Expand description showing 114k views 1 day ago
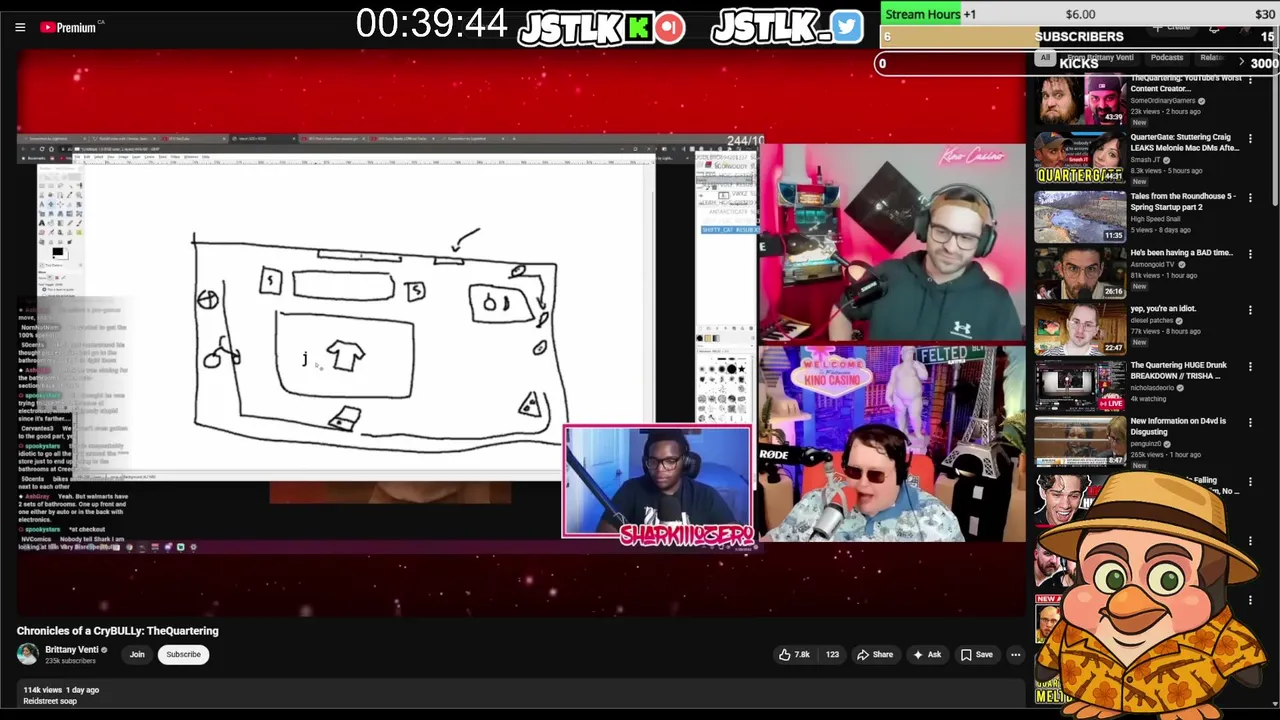The image size is (1280, 720). pos(520,695)
